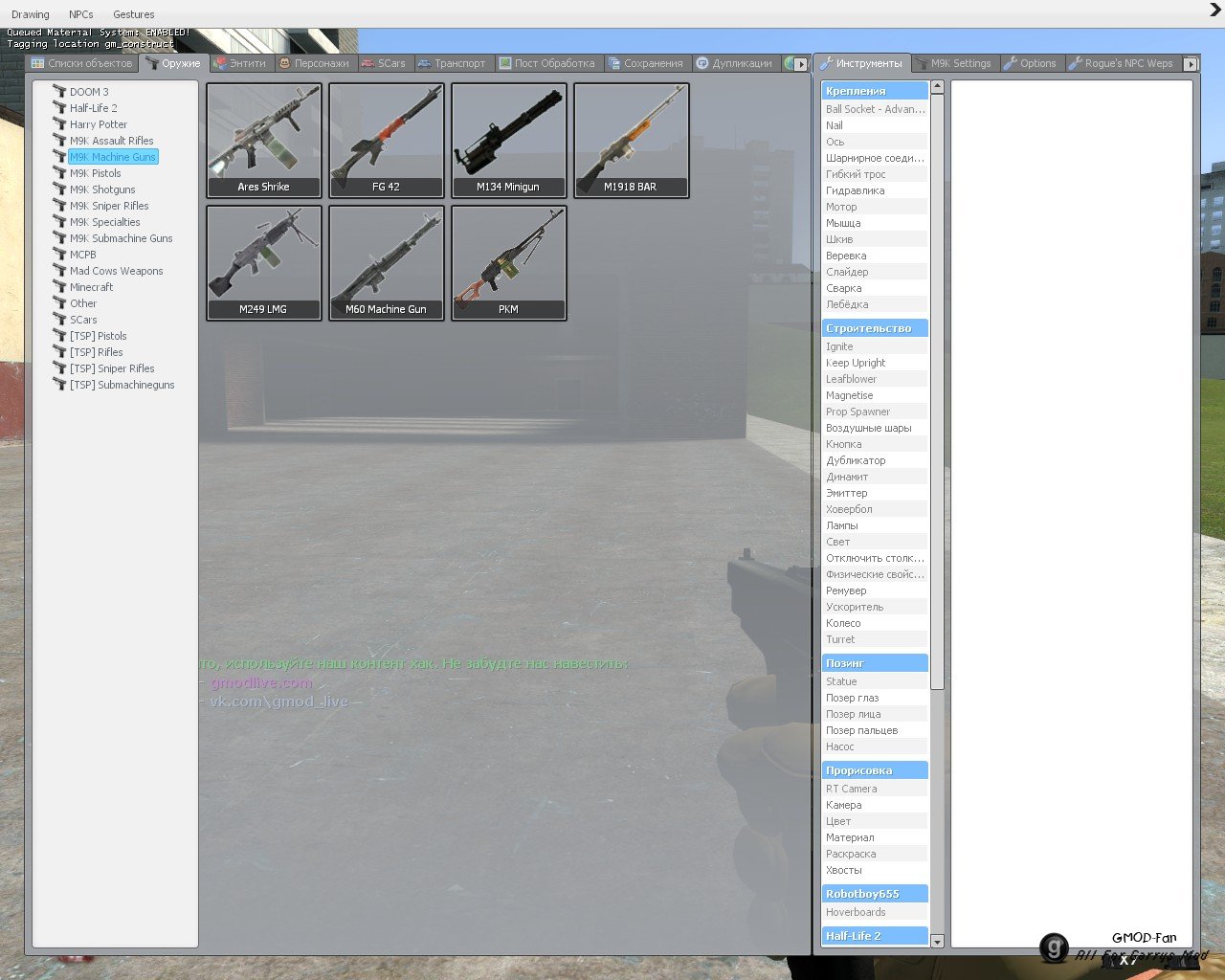Open the M9K Machine Guns category

point(113,157)
